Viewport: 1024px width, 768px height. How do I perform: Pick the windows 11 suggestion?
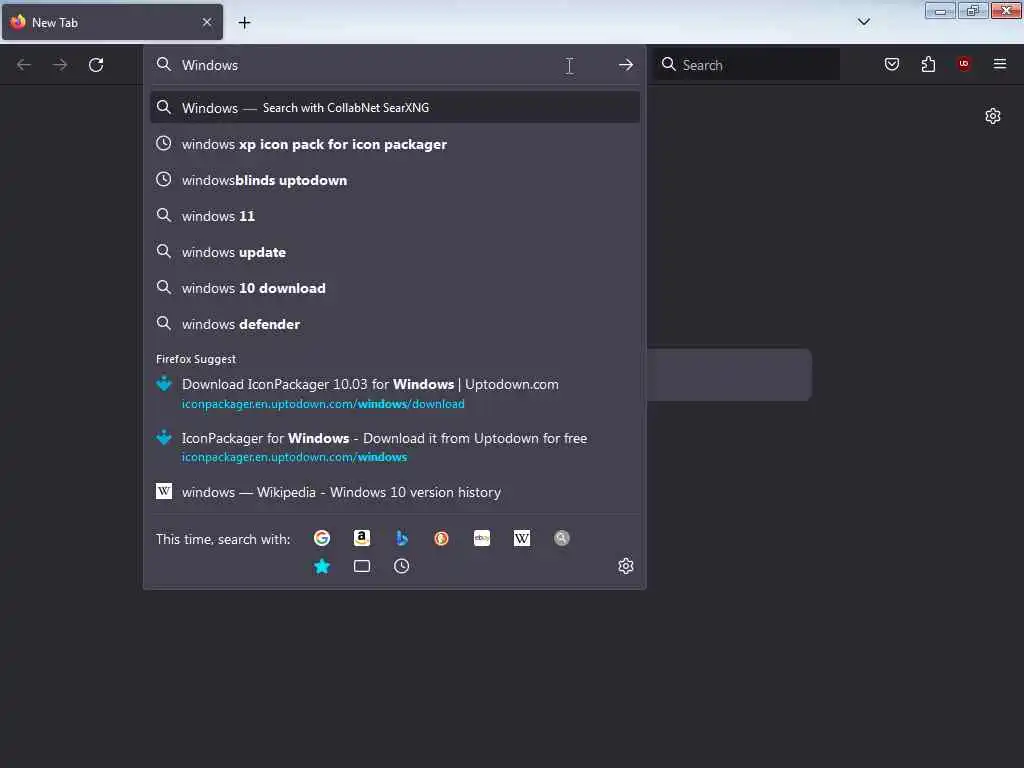pos(394,216)
